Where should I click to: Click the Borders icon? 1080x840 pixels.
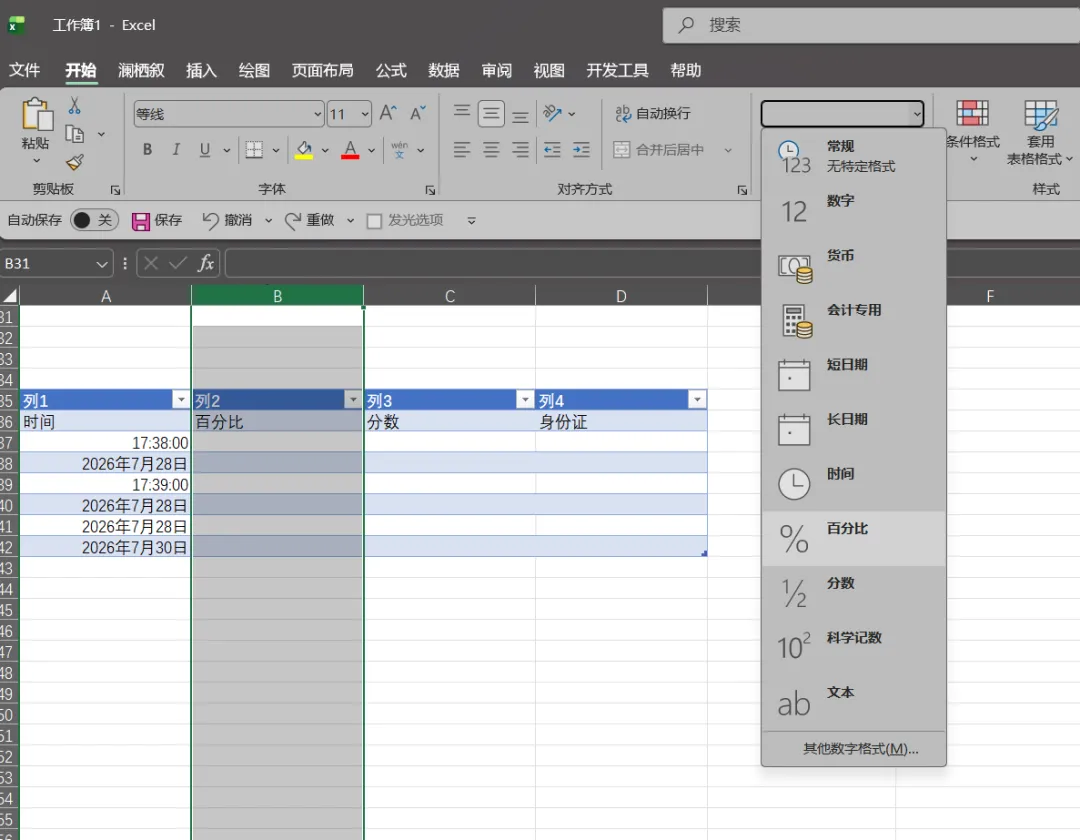254,149
